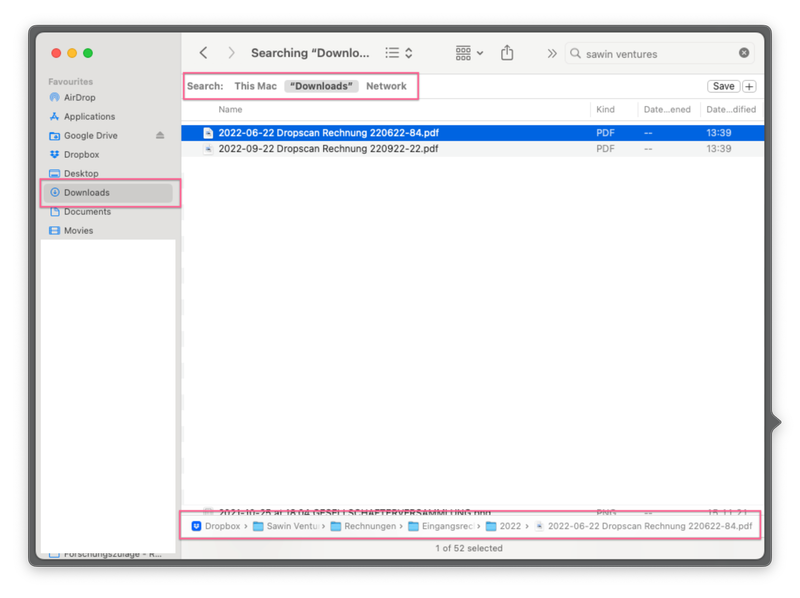Click the Save search button
Image resolution: width=800 pixels, height=598 pixels.
[x=723, y=87]
